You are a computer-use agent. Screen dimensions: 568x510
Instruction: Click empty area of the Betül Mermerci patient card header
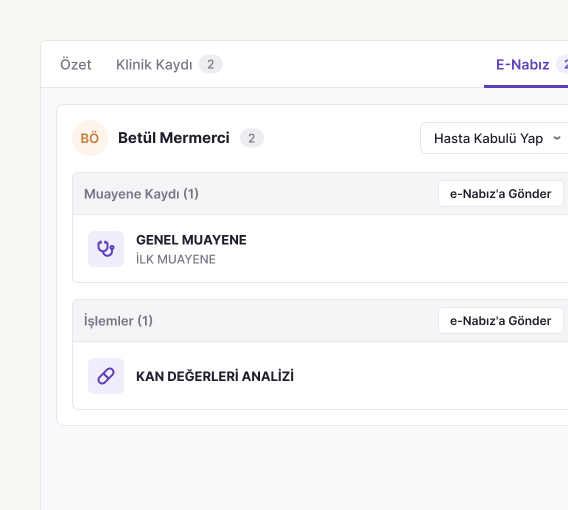[341, 138]
